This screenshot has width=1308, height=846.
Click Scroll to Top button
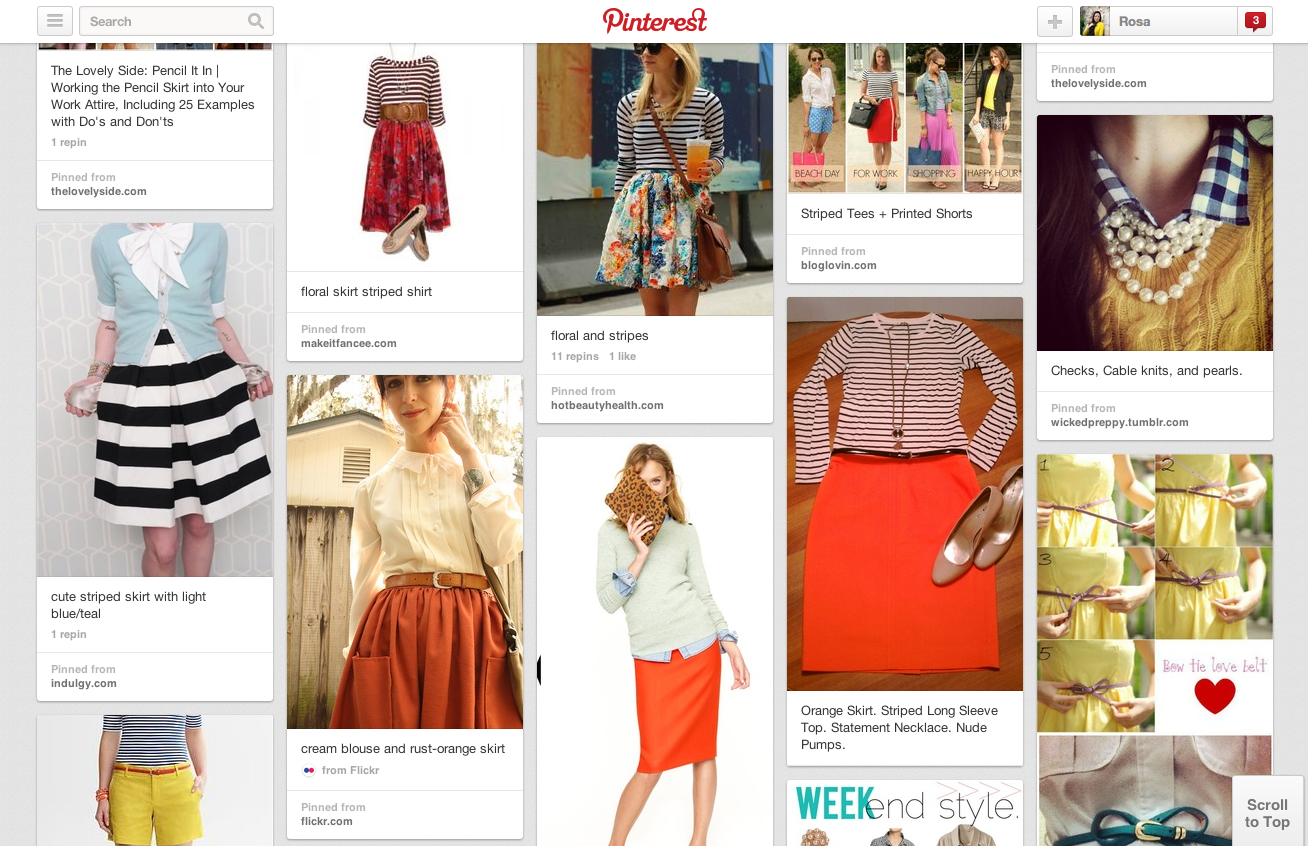(x=1267, y=811)
